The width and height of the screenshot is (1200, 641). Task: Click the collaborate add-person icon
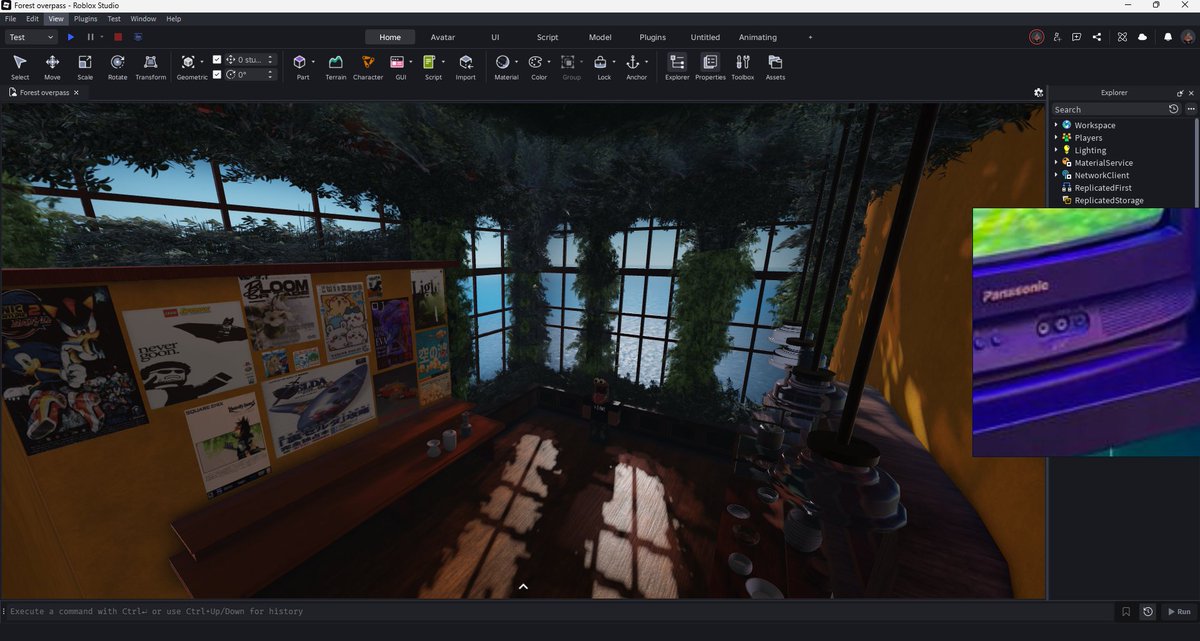[1057, 37]
